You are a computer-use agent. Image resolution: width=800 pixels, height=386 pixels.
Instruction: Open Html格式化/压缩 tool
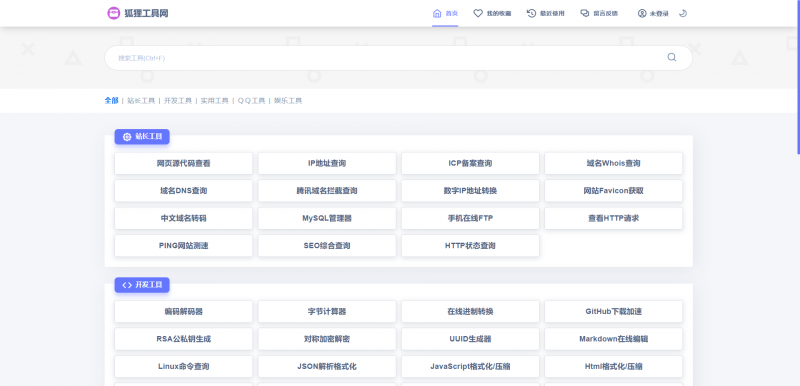pos(613,367)
